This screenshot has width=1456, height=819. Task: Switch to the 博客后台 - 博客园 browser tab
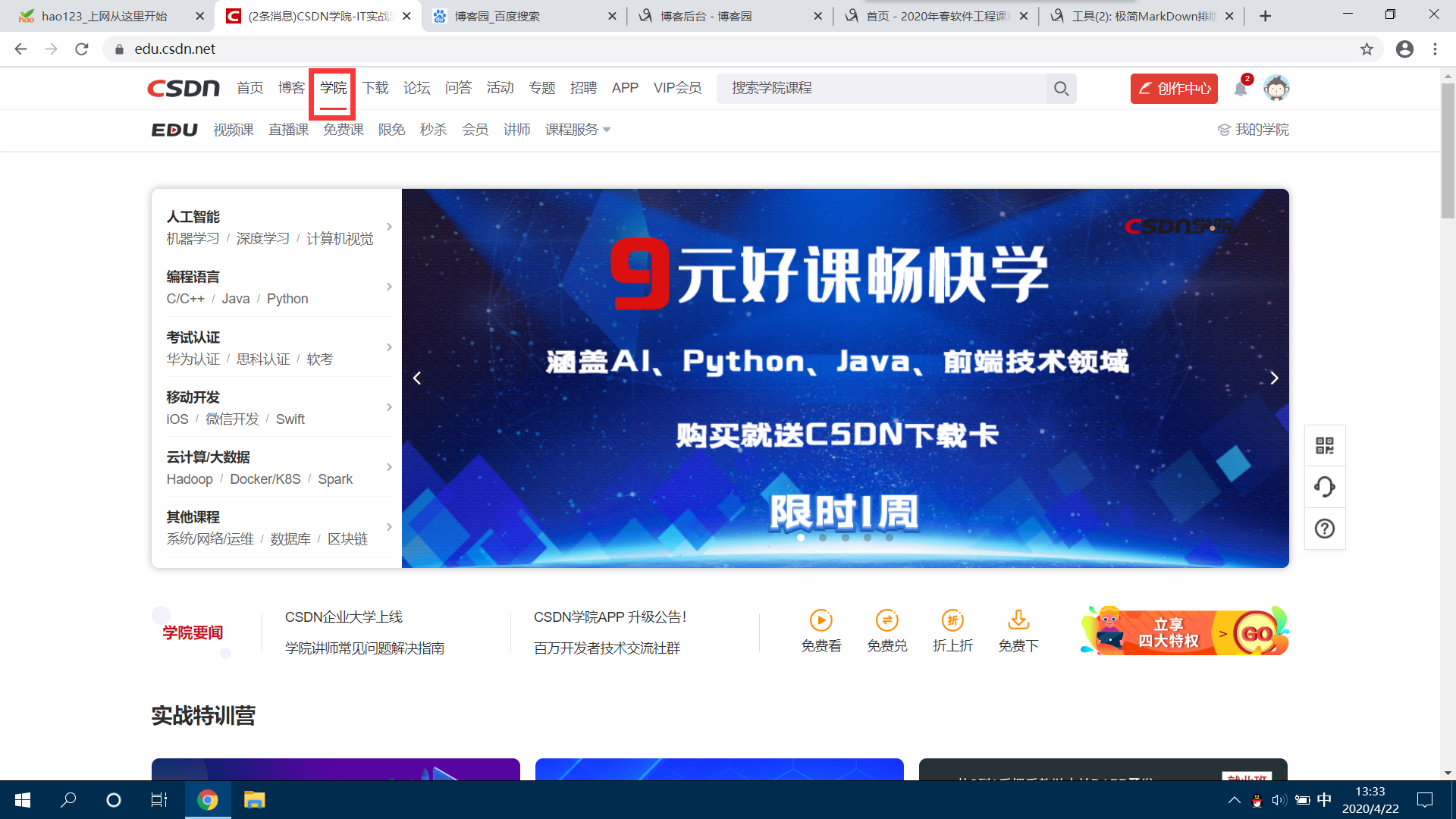point(705,16)
